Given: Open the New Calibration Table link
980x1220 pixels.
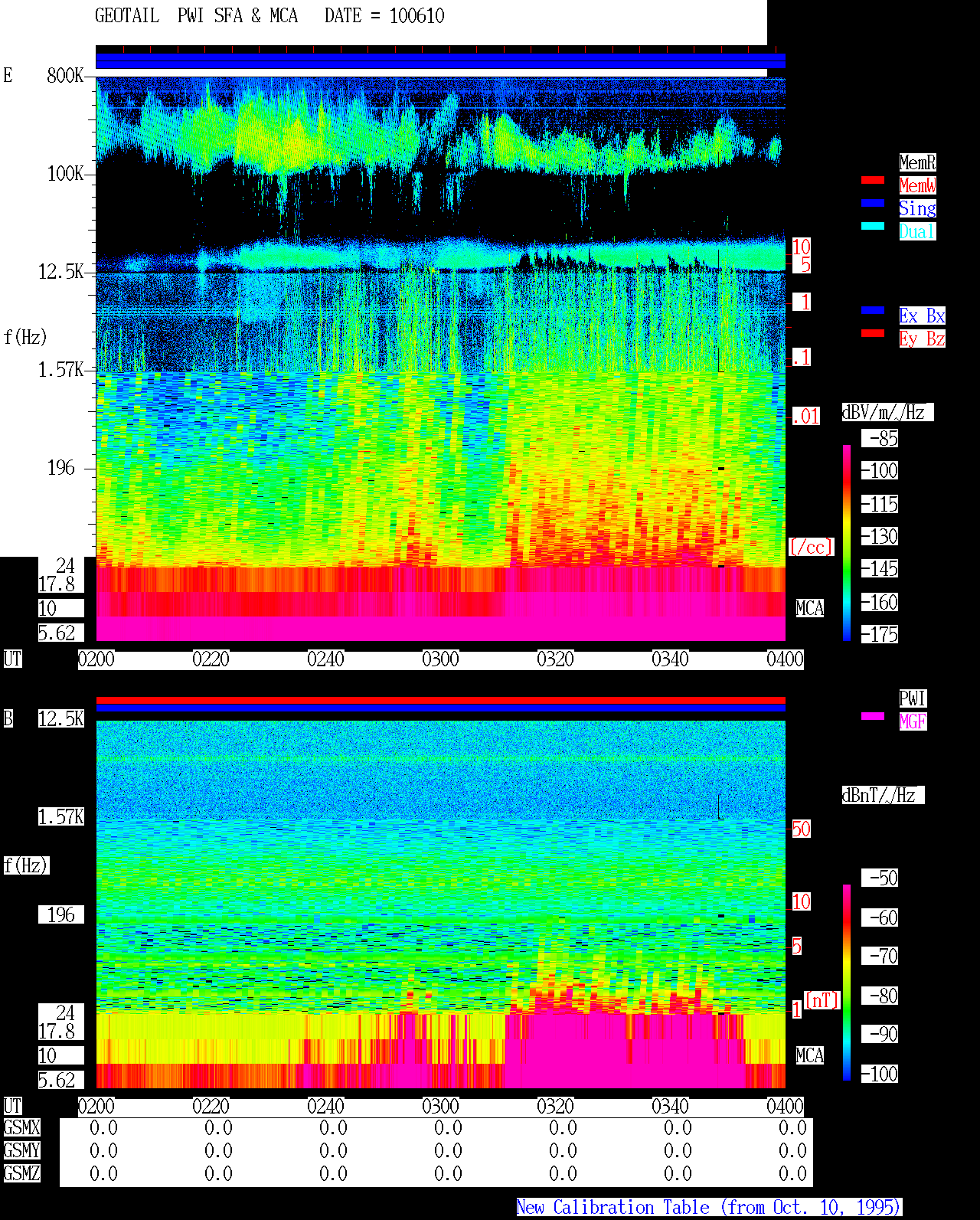Looking at the screenshot, I should [709, 1208].
